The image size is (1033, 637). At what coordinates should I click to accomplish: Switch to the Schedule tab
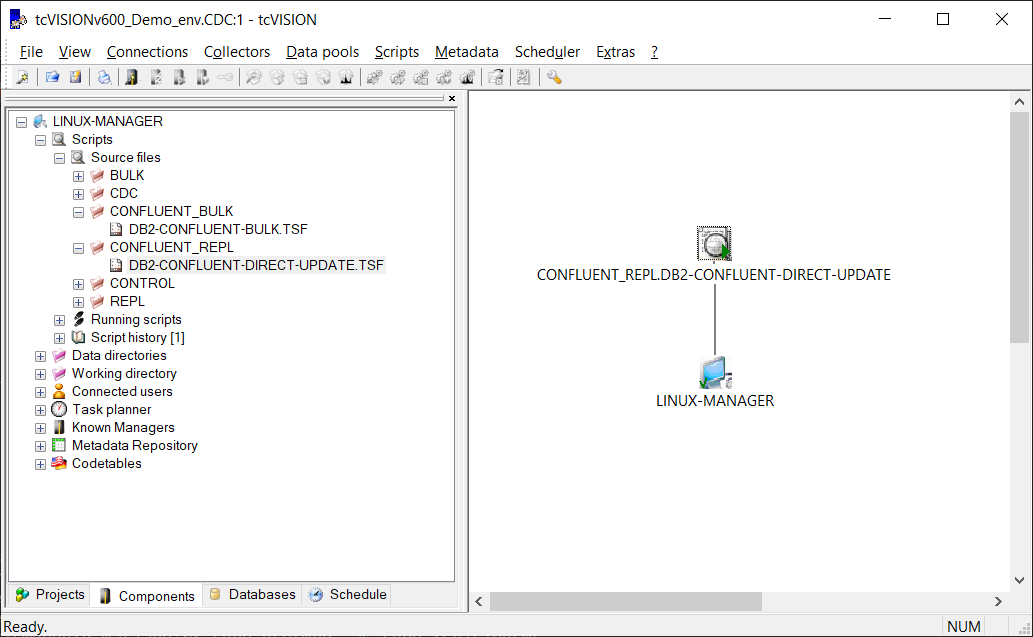click(x=347, y=594)
